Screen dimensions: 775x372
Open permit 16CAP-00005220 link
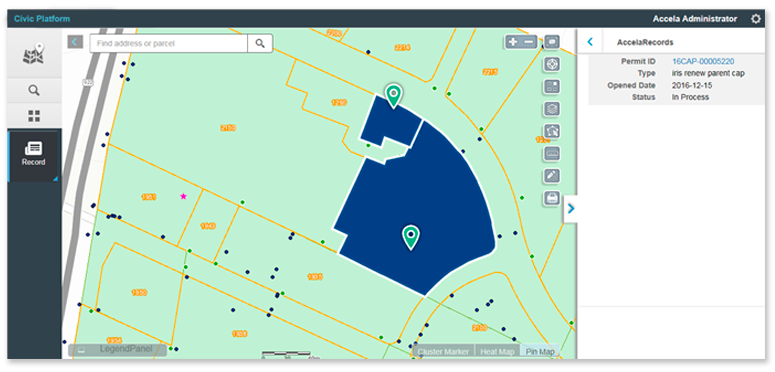pyautogui.click(x=703, y=61)
